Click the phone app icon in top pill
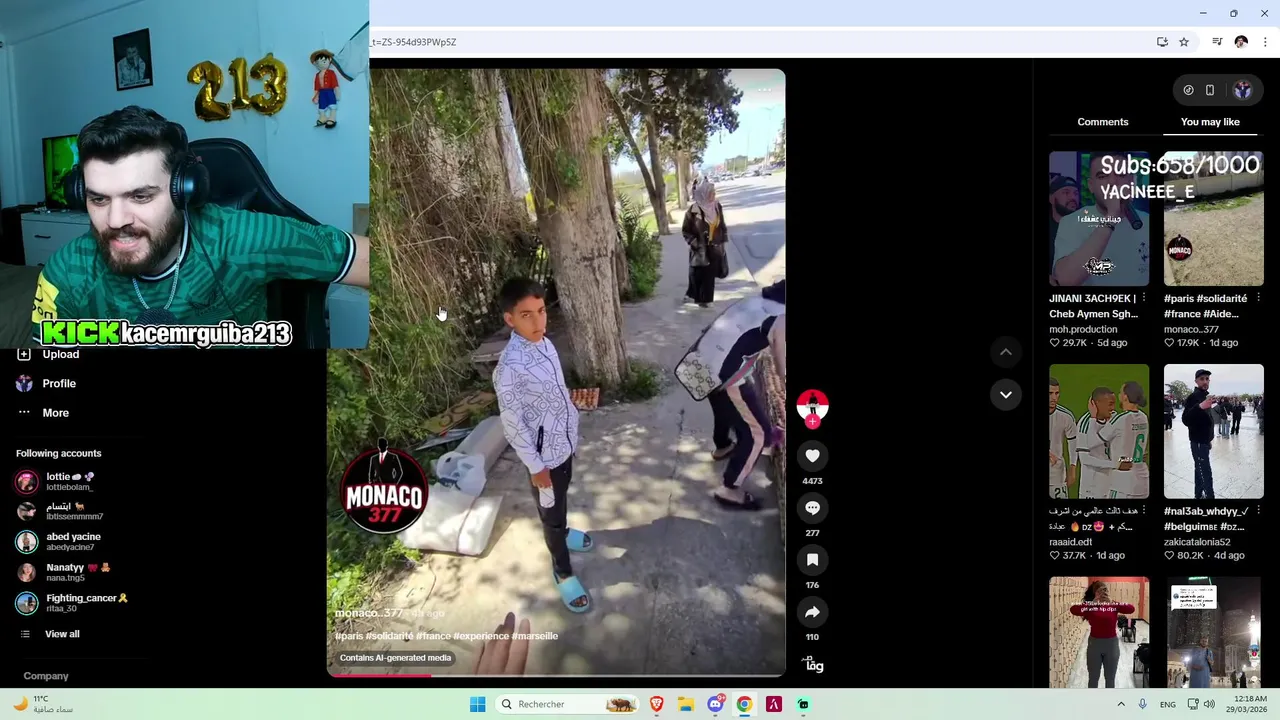Screen dimensions: 1280x720 pyautogui.click(x=1210, y=90)
